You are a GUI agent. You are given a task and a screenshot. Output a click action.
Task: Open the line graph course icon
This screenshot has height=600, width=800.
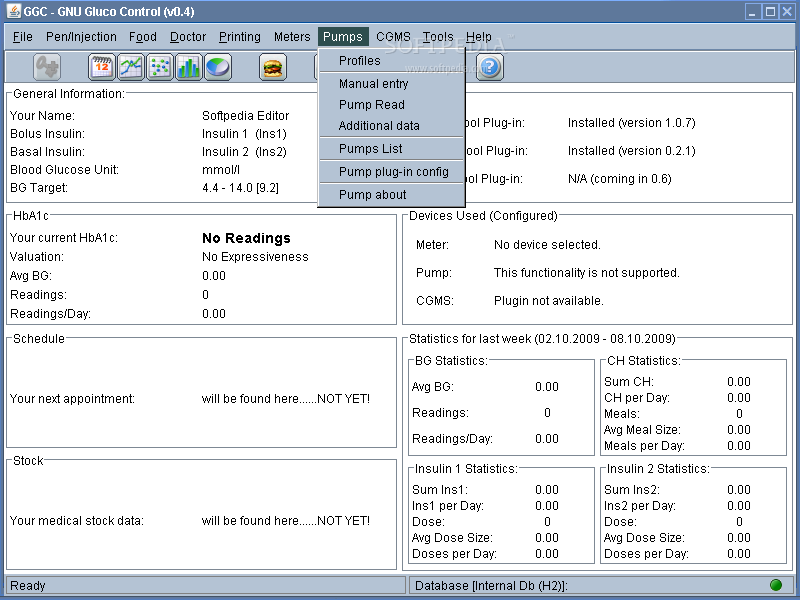pyautogui.click(x=131, y=67)
